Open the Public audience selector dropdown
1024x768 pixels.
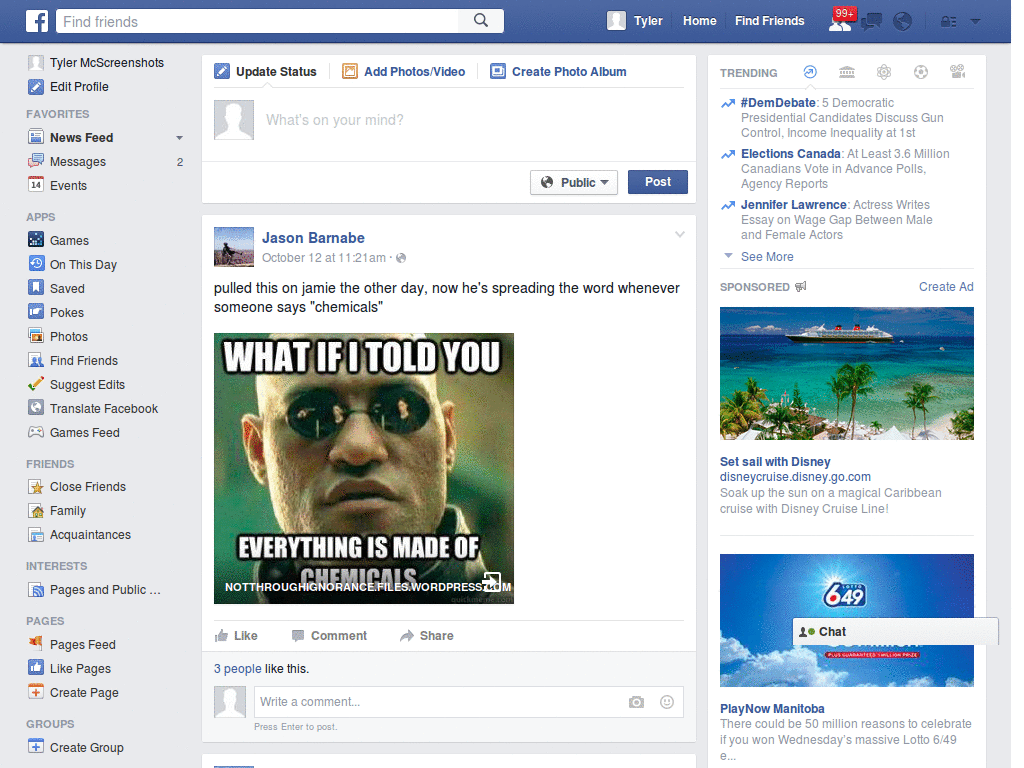tap(574, 182)
